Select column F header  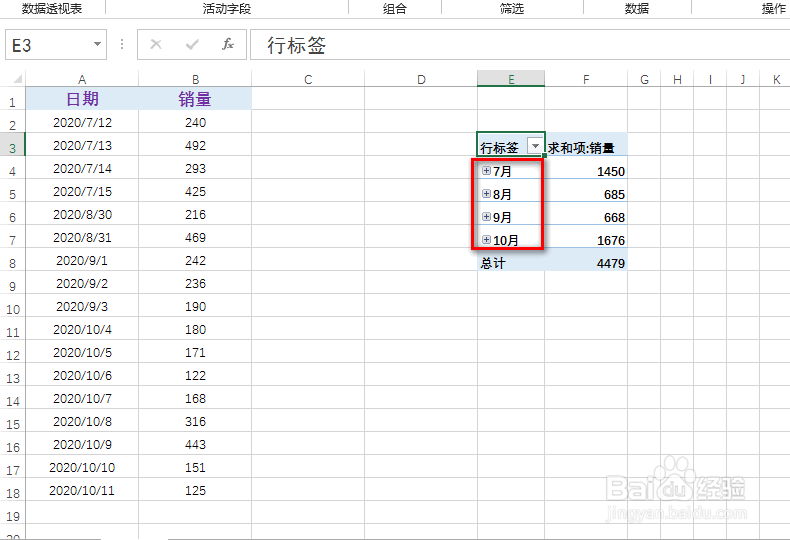(586, 79)
